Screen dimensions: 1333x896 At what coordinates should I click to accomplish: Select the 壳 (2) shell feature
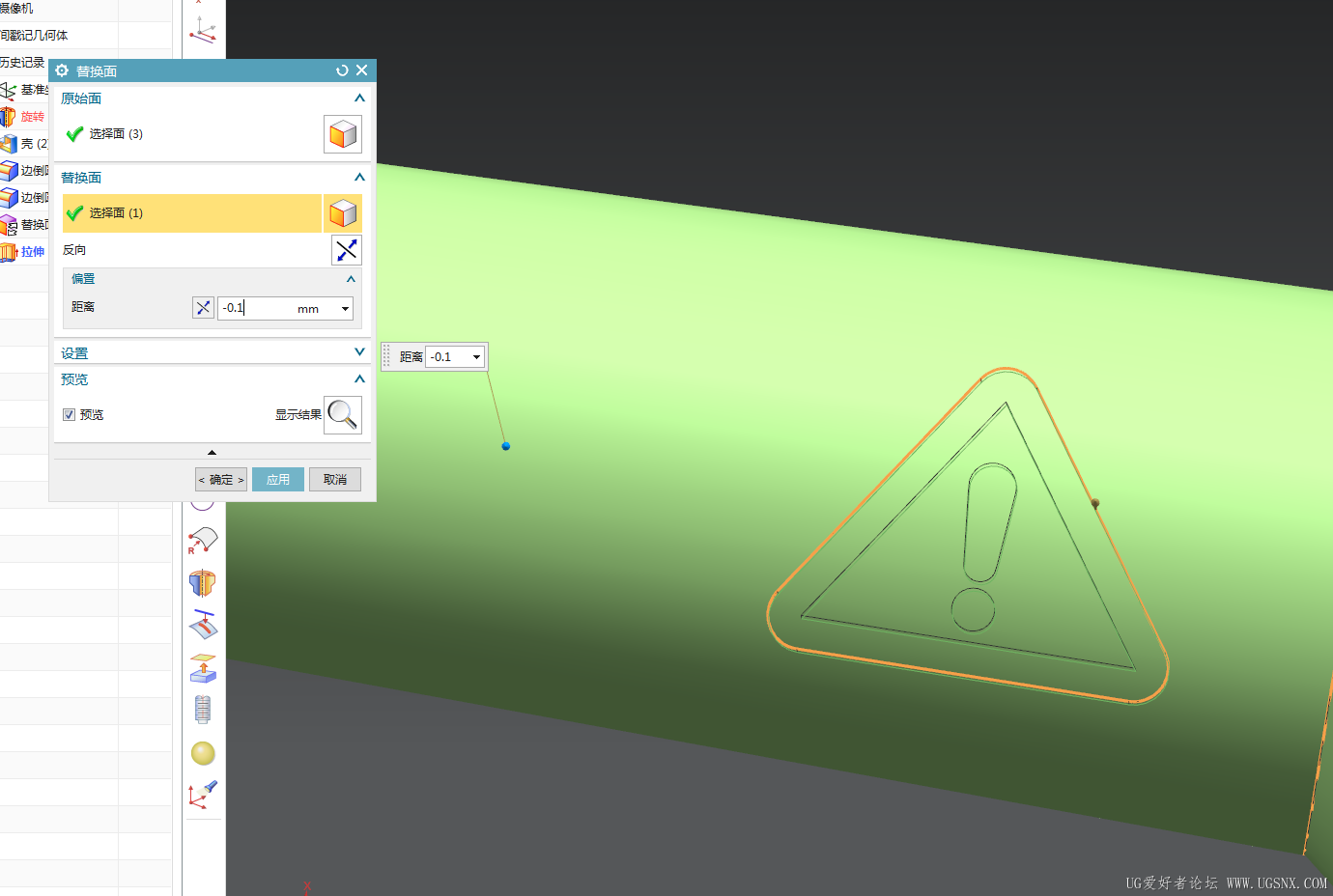tap(24, 144)
